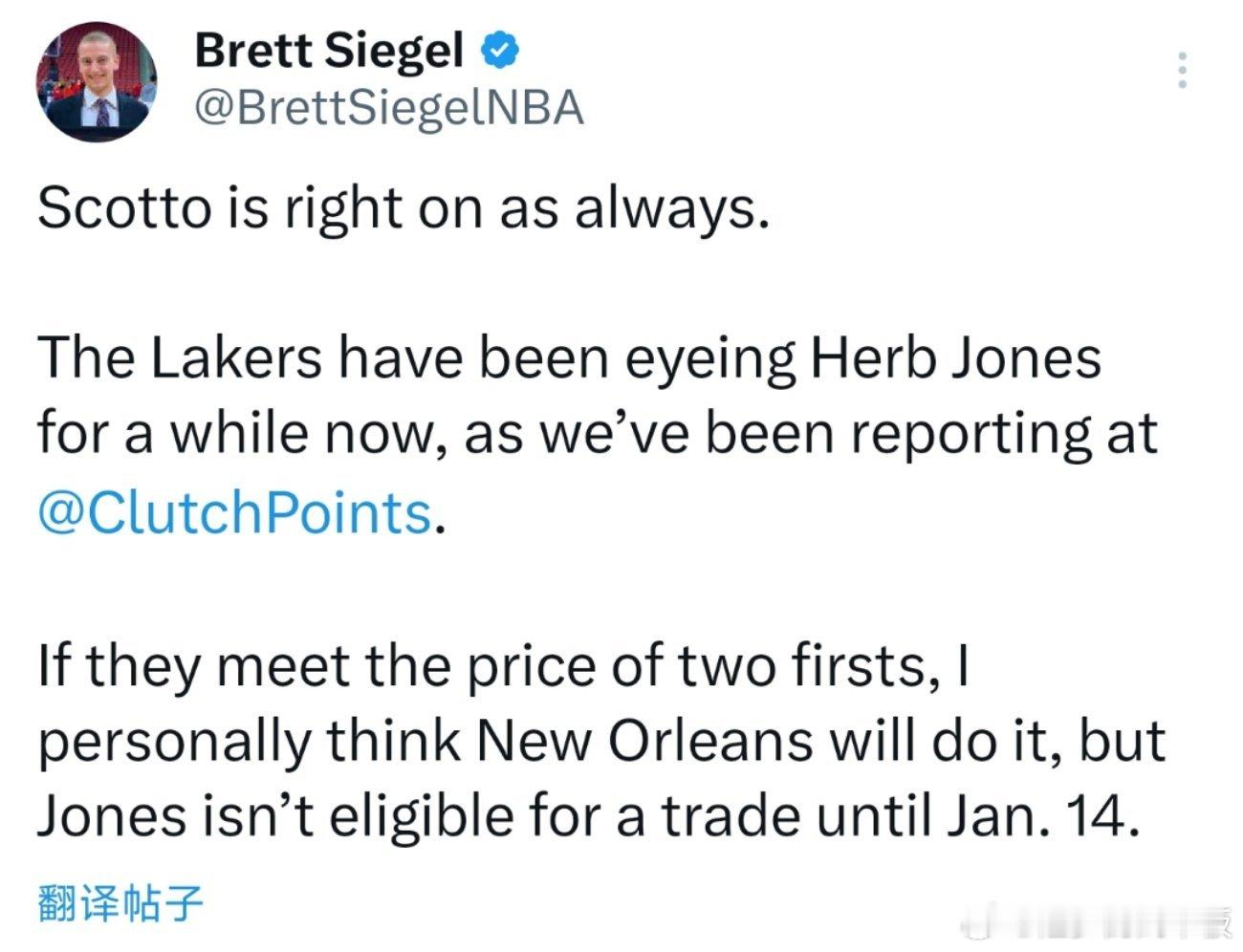Open Brett Siegel's profile picture
Screen dimensions: 1243x952
(96, 81)
